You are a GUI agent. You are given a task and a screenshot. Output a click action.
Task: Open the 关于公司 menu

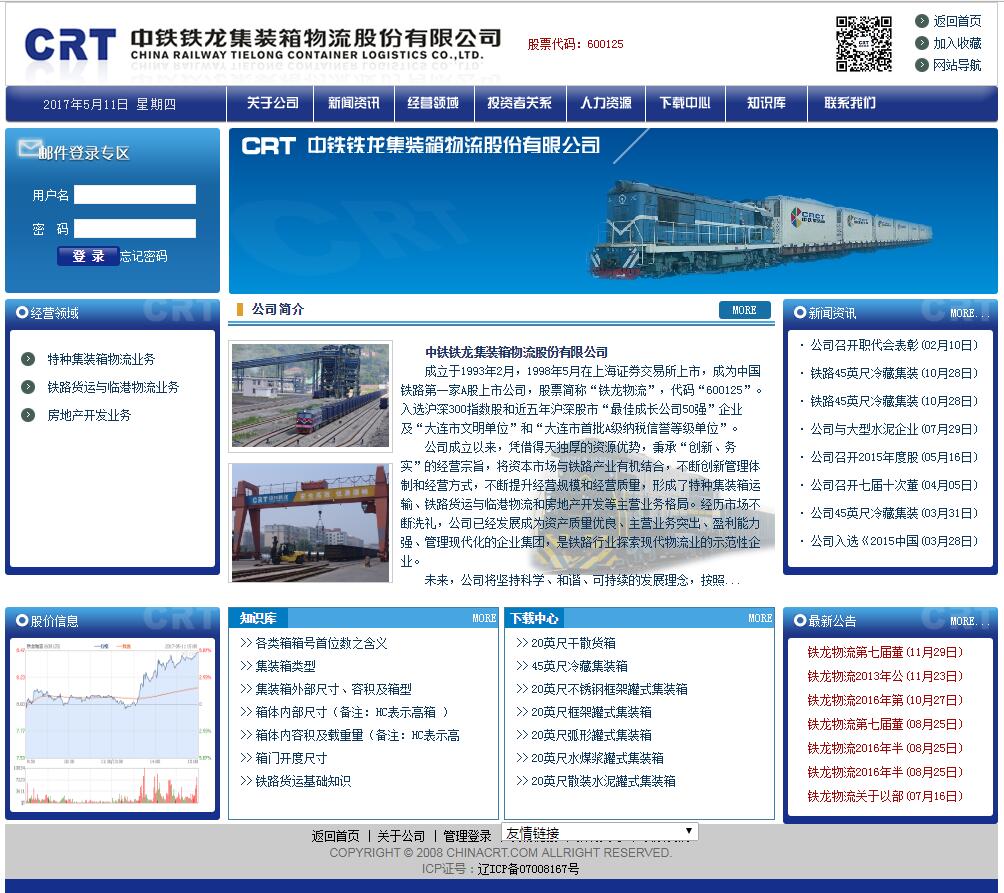[272, 103]
